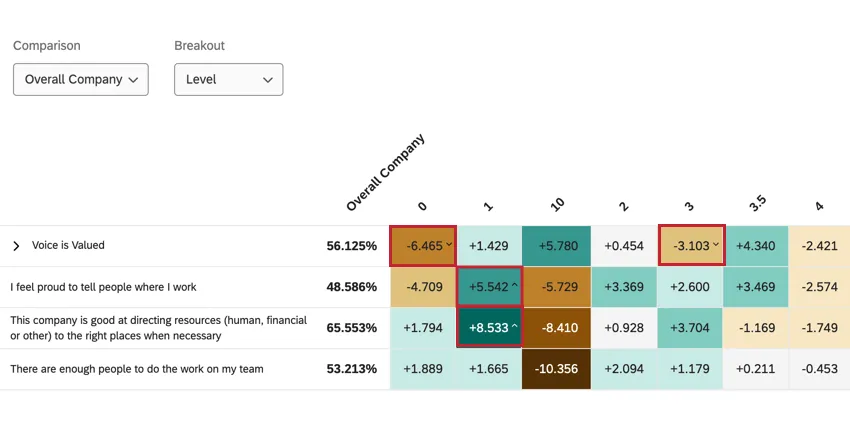The width and height of the screenshot is (850, 425).
Task: Click the +5.780 teal cell
Action: pyautogui.click(x=556, y=246)
